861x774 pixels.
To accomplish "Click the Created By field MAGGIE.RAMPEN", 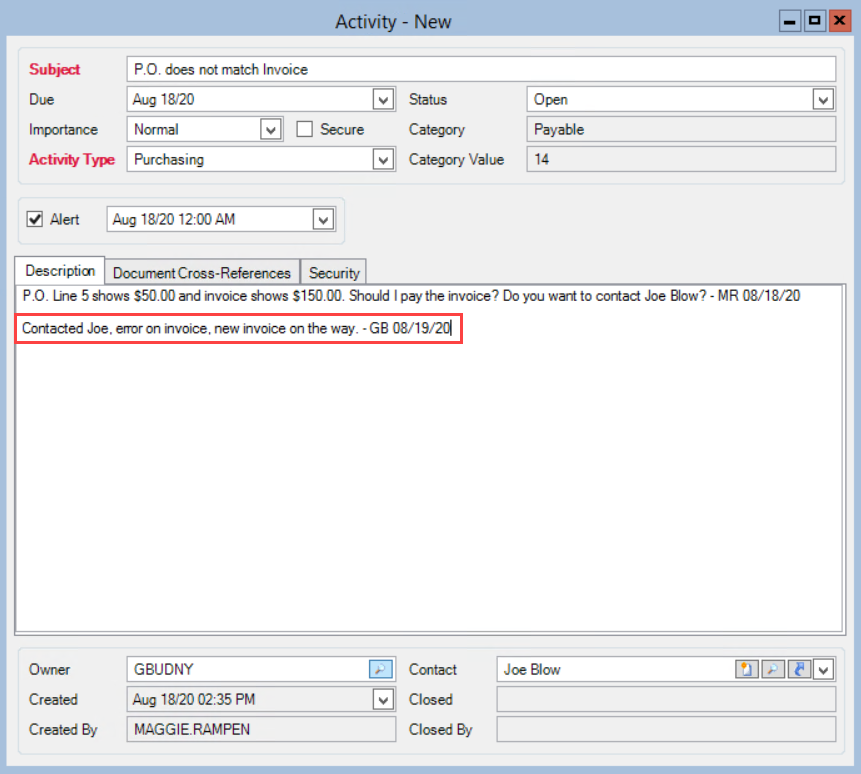I will point(261,729).
